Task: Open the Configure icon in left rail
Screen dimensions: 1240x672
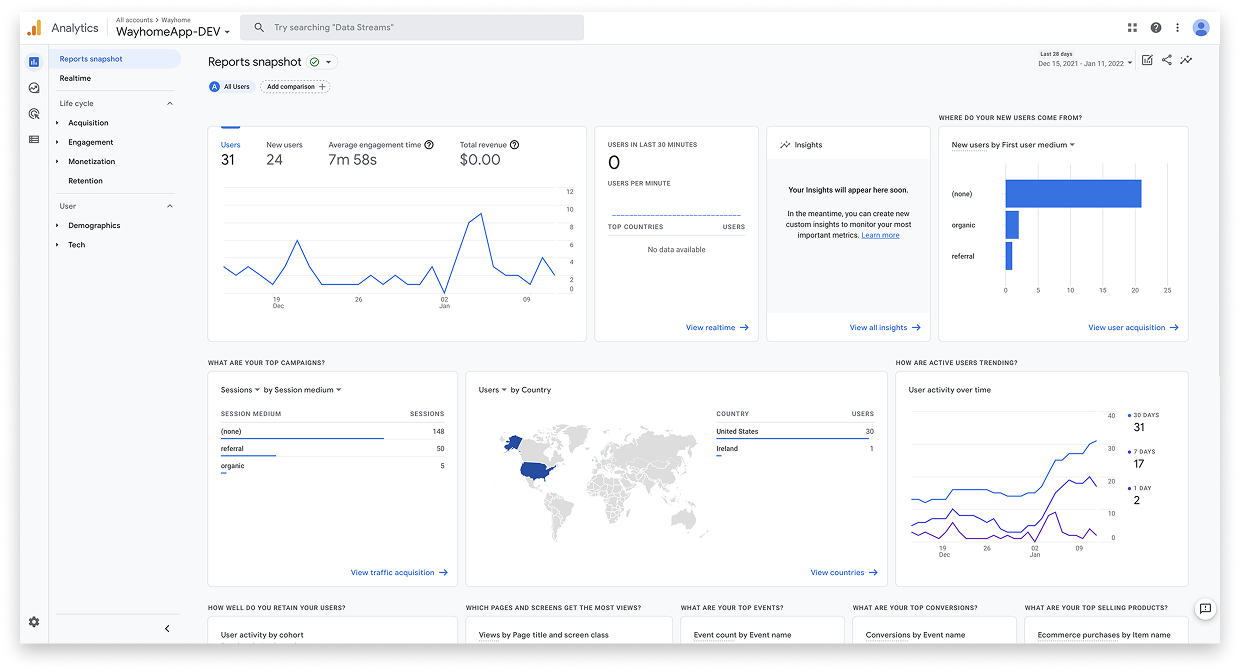Action: [x=34, y=140]
